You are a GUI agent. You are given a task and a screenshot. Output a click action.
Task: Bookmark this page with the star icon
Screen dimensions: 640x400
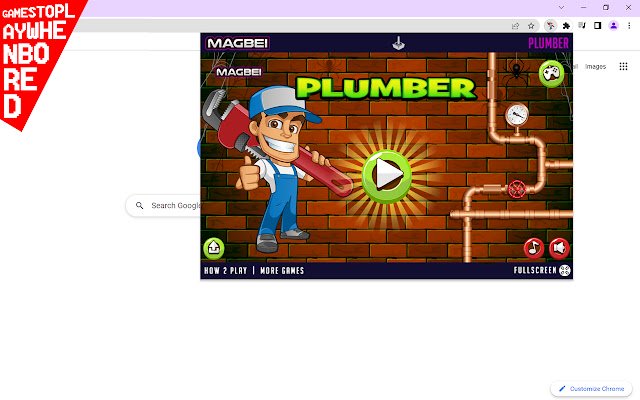[531, 26]
